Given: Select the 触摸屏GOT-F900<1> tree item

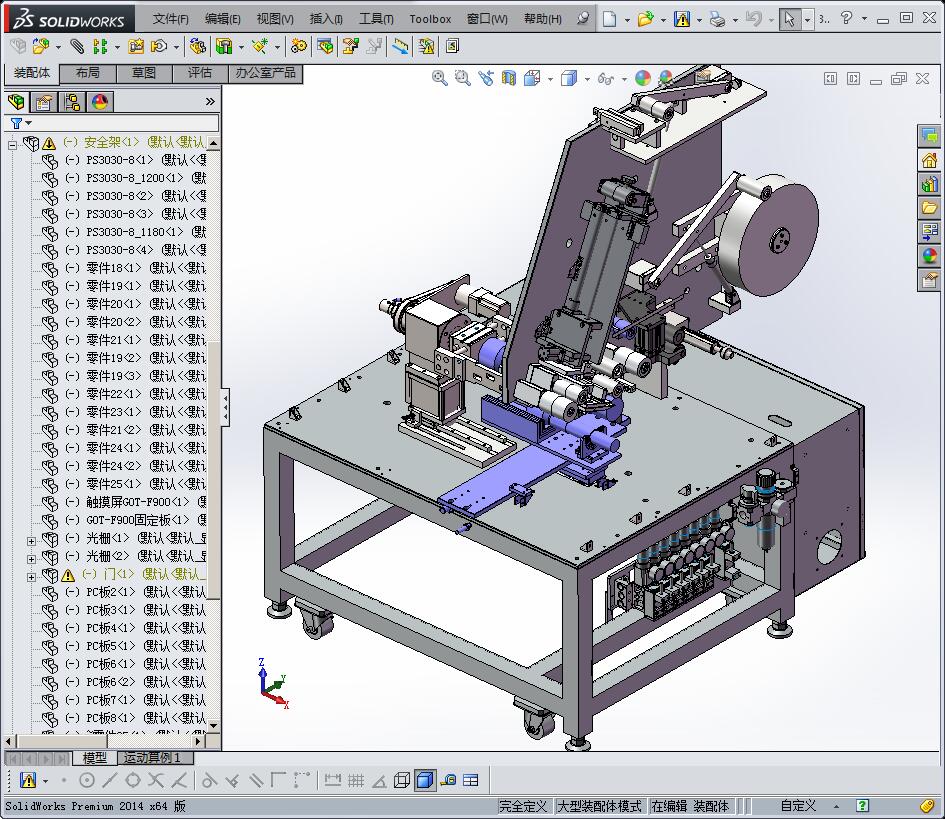Looking at the screenshot, I should pyautogui.click(x=138, y=501).
